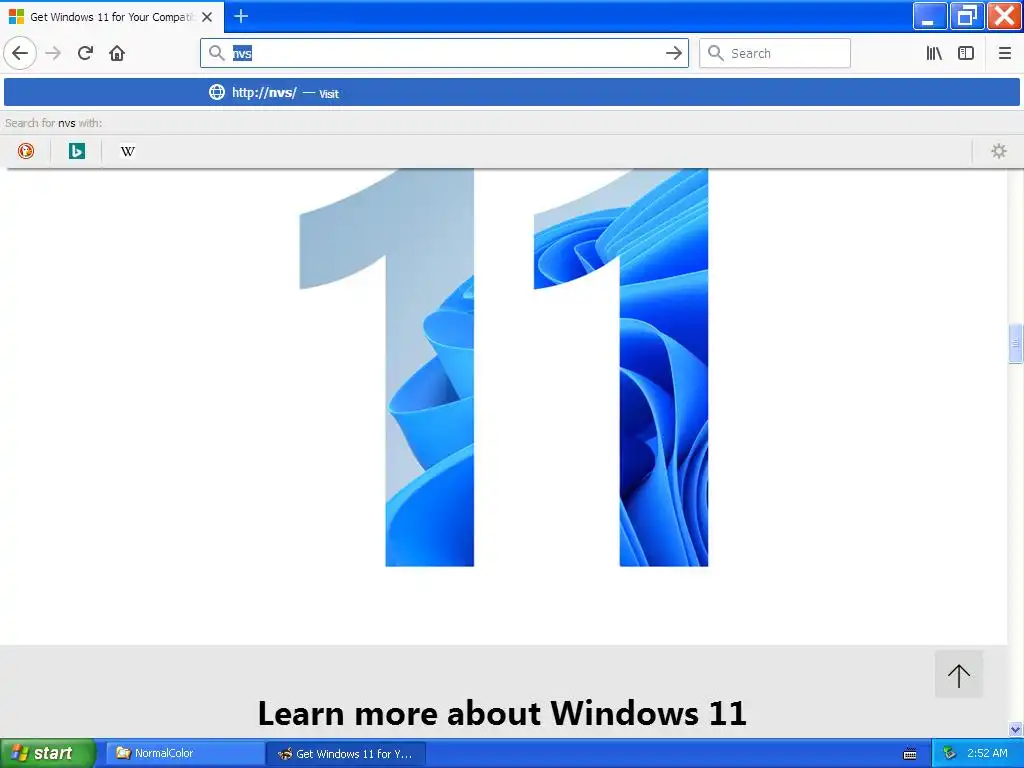Switch to Get Windows 11 taskbar button

[x=347, y=754]
